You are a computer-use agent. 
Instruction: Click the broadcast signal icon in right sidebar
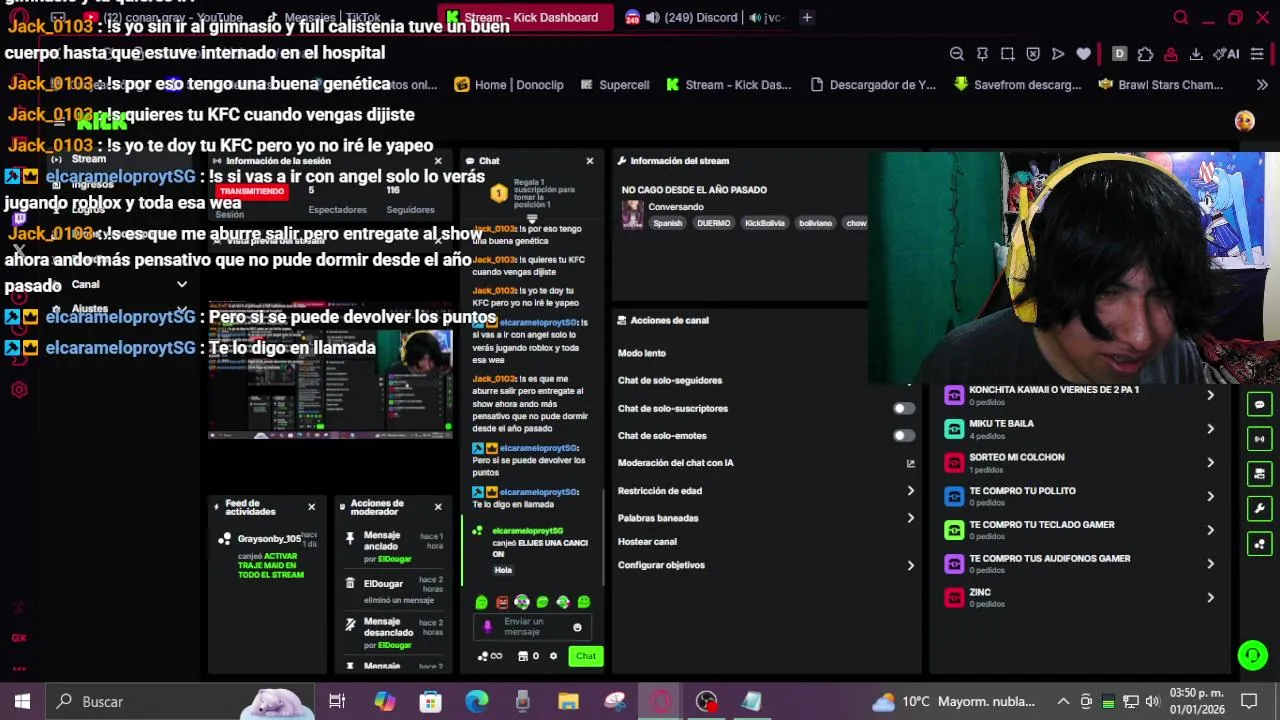click(x=1259, y=439)
